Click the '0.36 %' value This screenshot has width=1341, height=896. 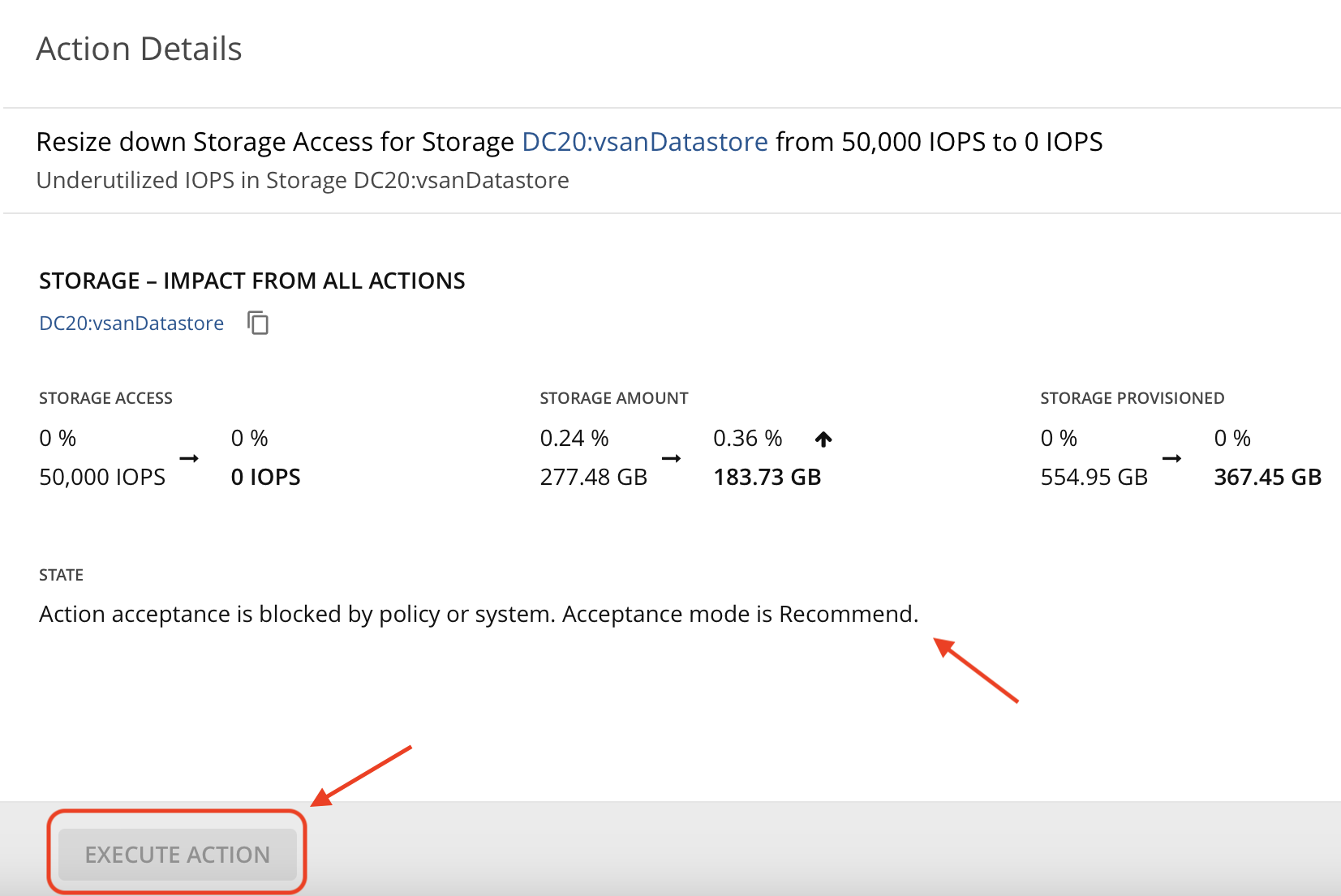(x=748, y=438)
